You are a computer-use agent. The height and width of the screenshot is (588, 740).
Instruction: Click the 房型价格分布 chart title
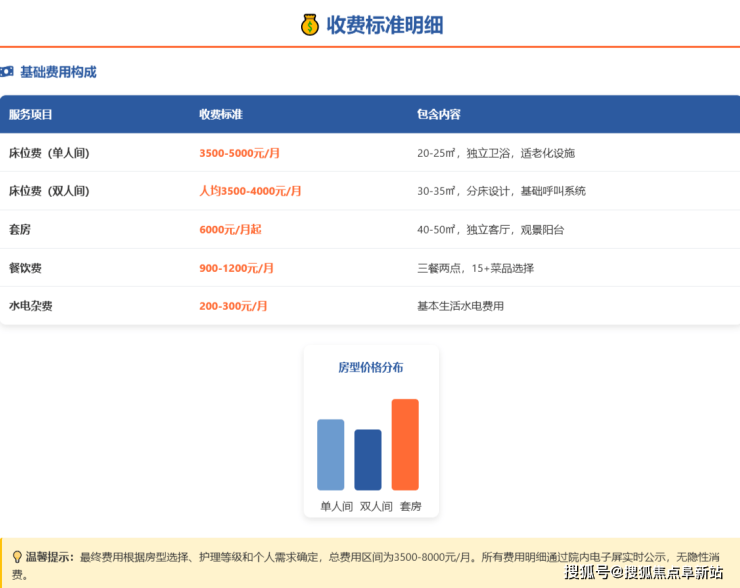tap(371, 367)
